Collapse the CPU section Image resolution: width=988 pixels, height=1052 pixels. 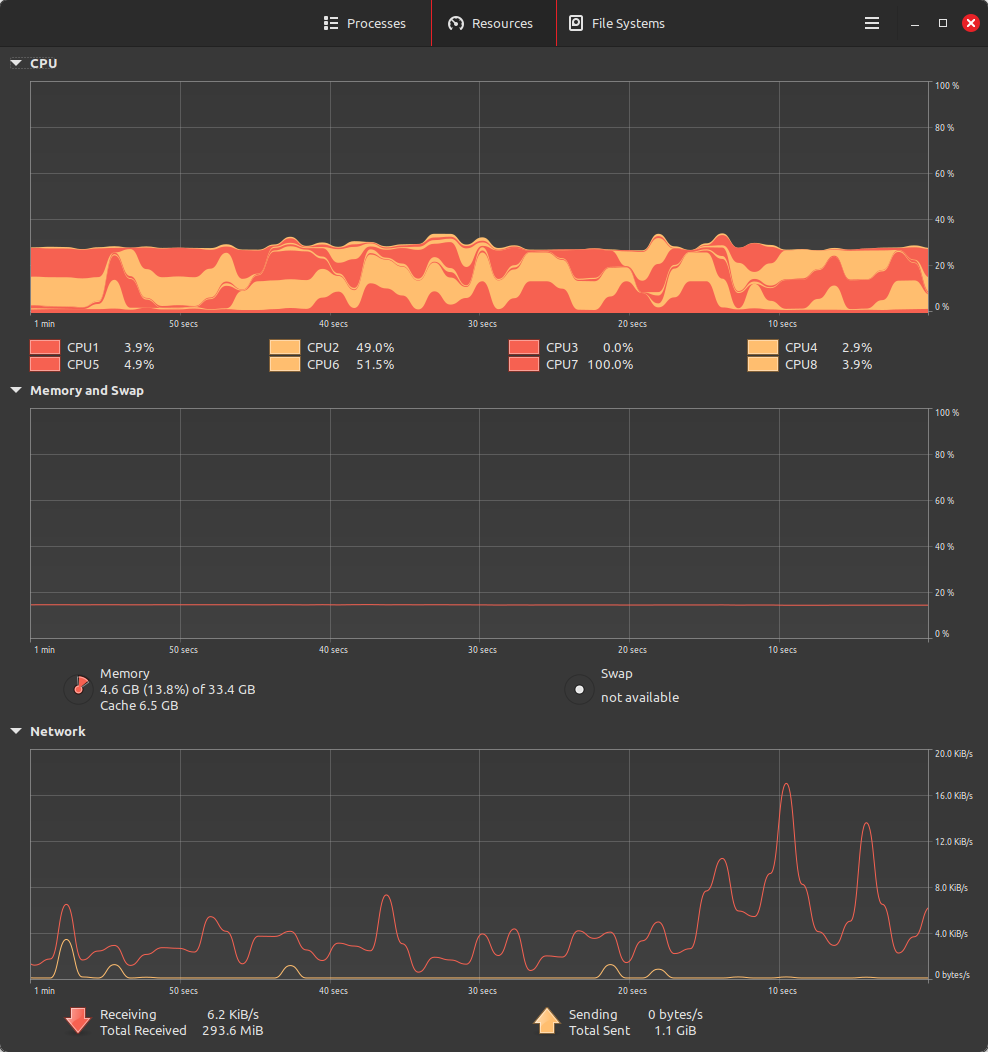click(x=15, y=62)
